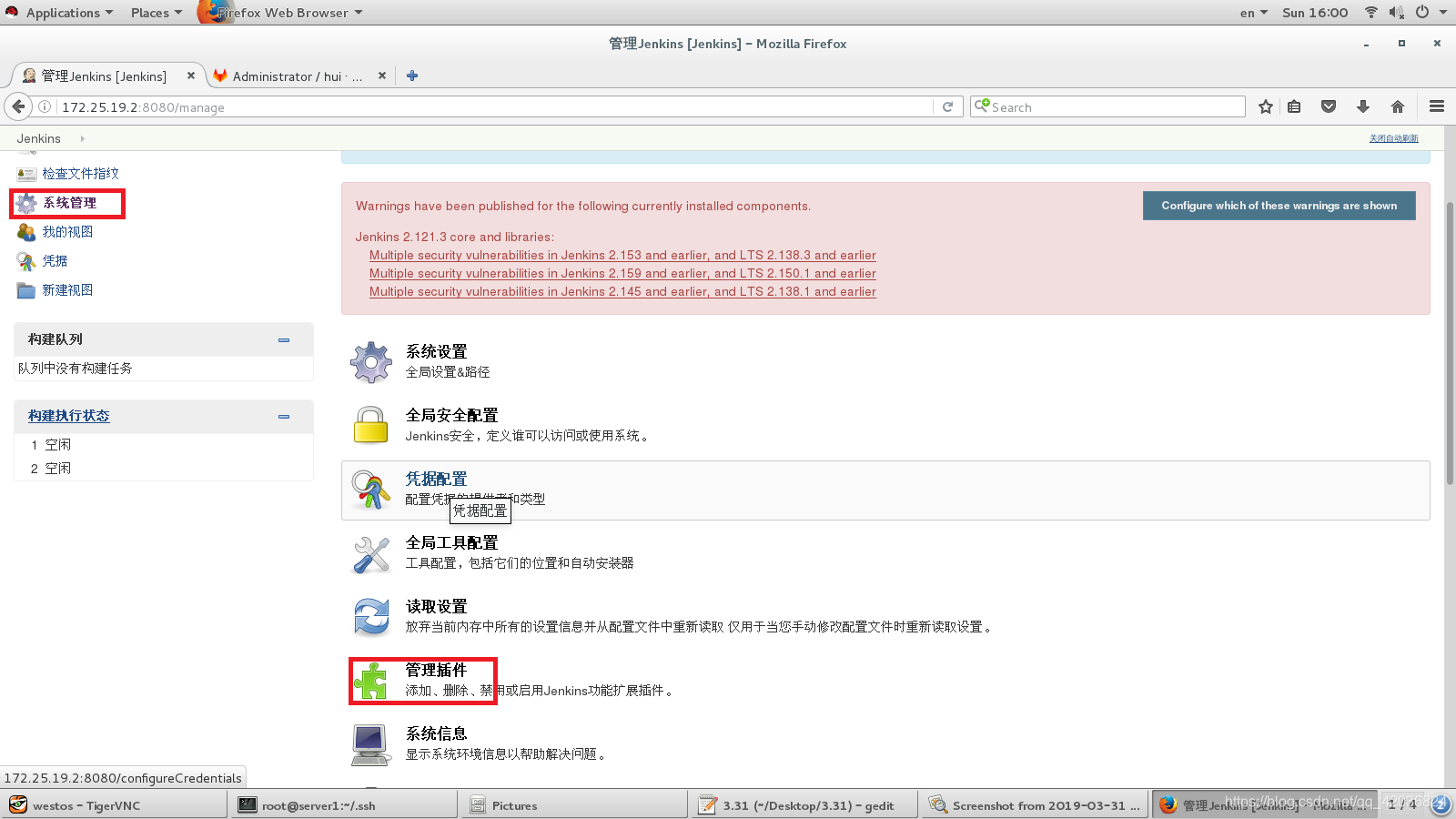Image resolution: width=1456 pixels, height=819 pixels.
Task: Click the site information icon in URL bar
Action: click(45, 106)
